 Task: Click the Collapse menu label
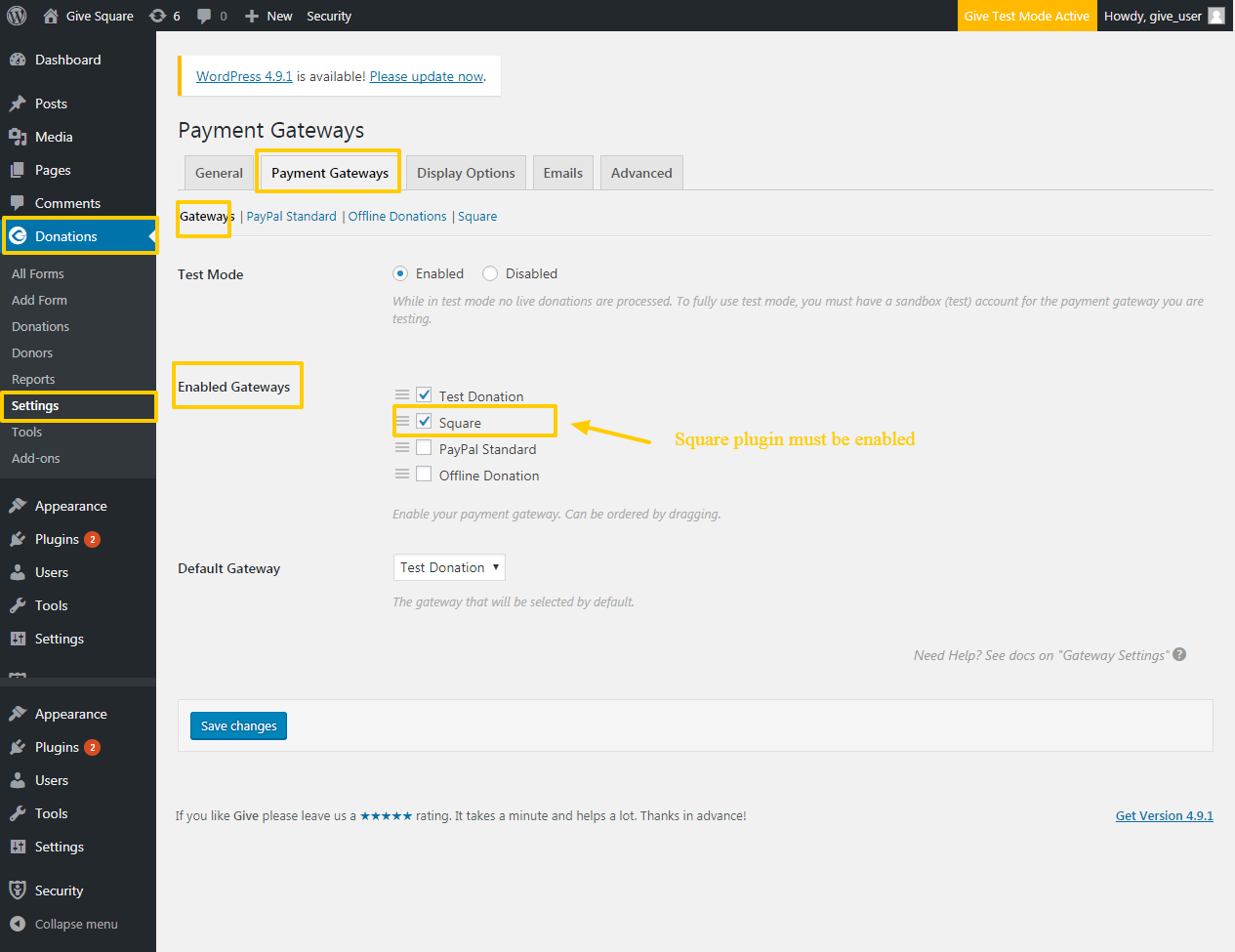tap(76, 924)
